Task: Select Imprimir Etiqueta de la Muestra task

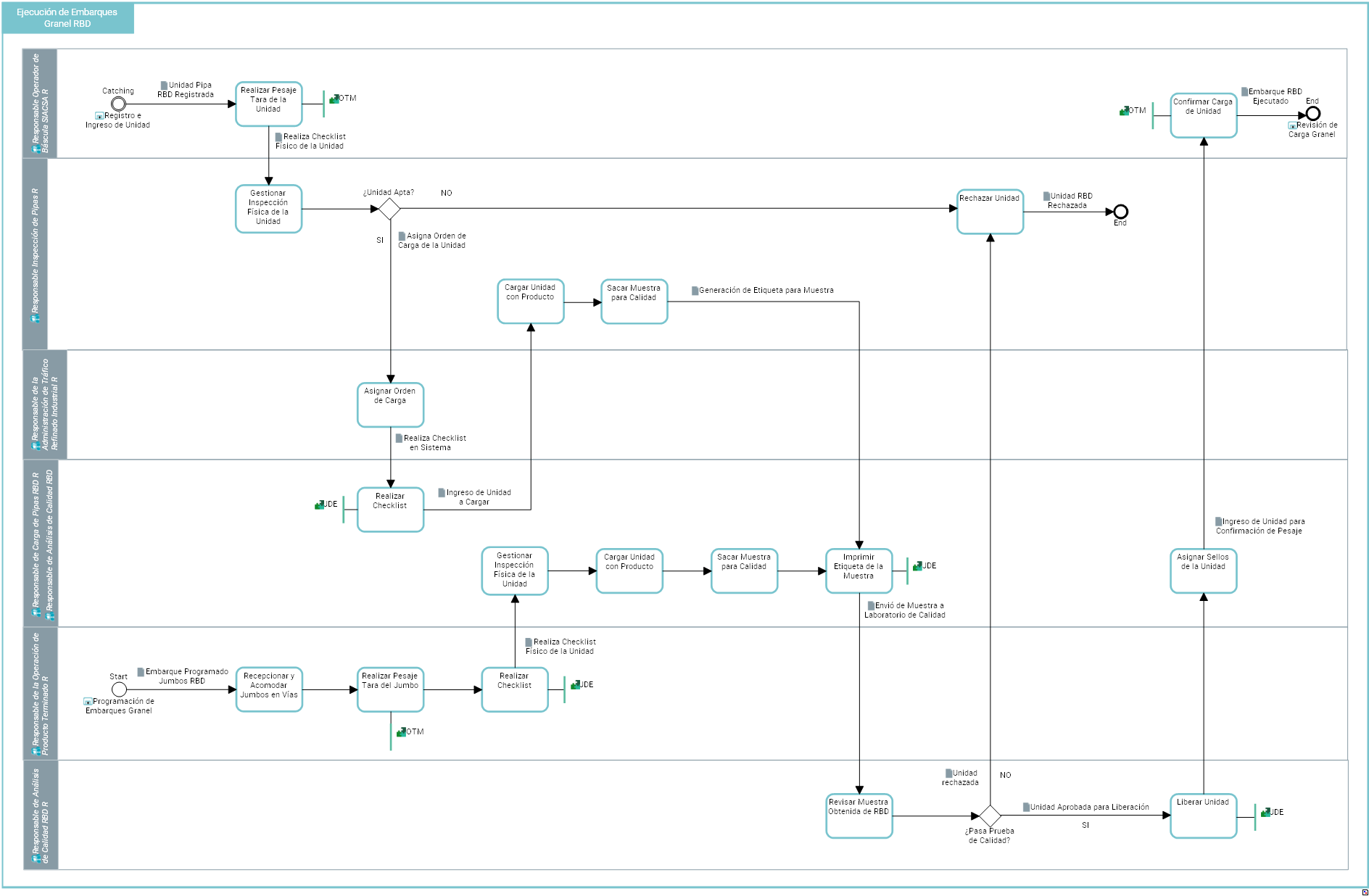Action: click(859, 571)
